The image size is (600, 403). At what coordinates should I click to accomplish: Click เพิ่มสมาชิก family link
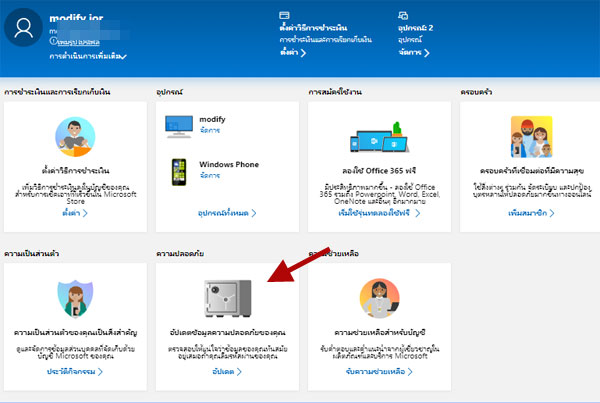tap(531, 213)
